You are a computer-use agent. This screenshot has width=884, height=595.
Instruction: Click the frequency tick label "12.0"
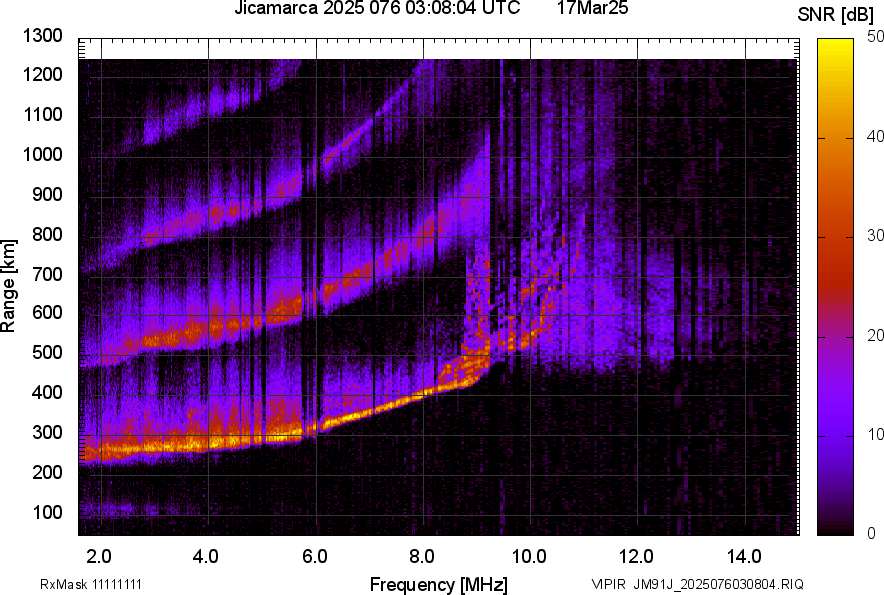pyautogui.click(x=637, y=557)
